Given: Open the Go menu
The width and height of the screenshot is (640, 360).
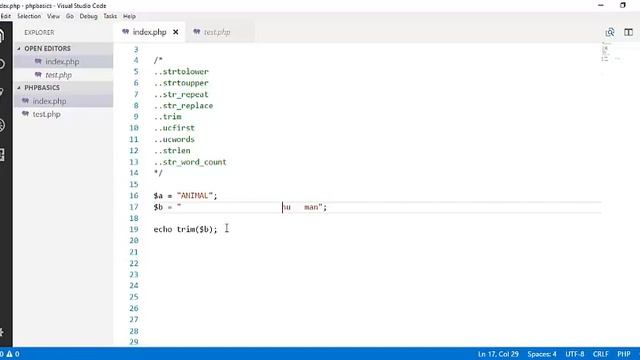Looking at the screenshot, I should point(70,16).
